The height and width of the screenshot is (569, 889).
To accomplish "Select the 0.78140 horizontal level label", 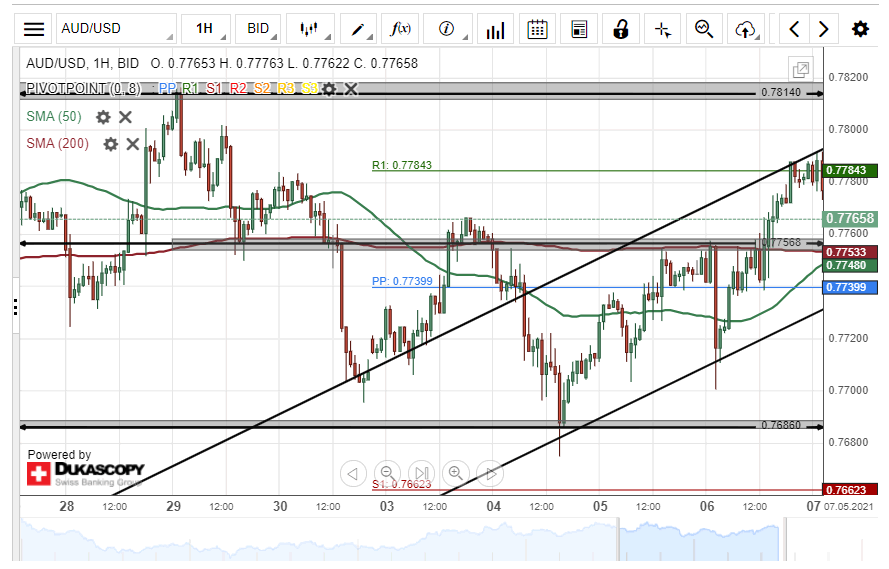I will pyautogui.click(x=781, y=92).
